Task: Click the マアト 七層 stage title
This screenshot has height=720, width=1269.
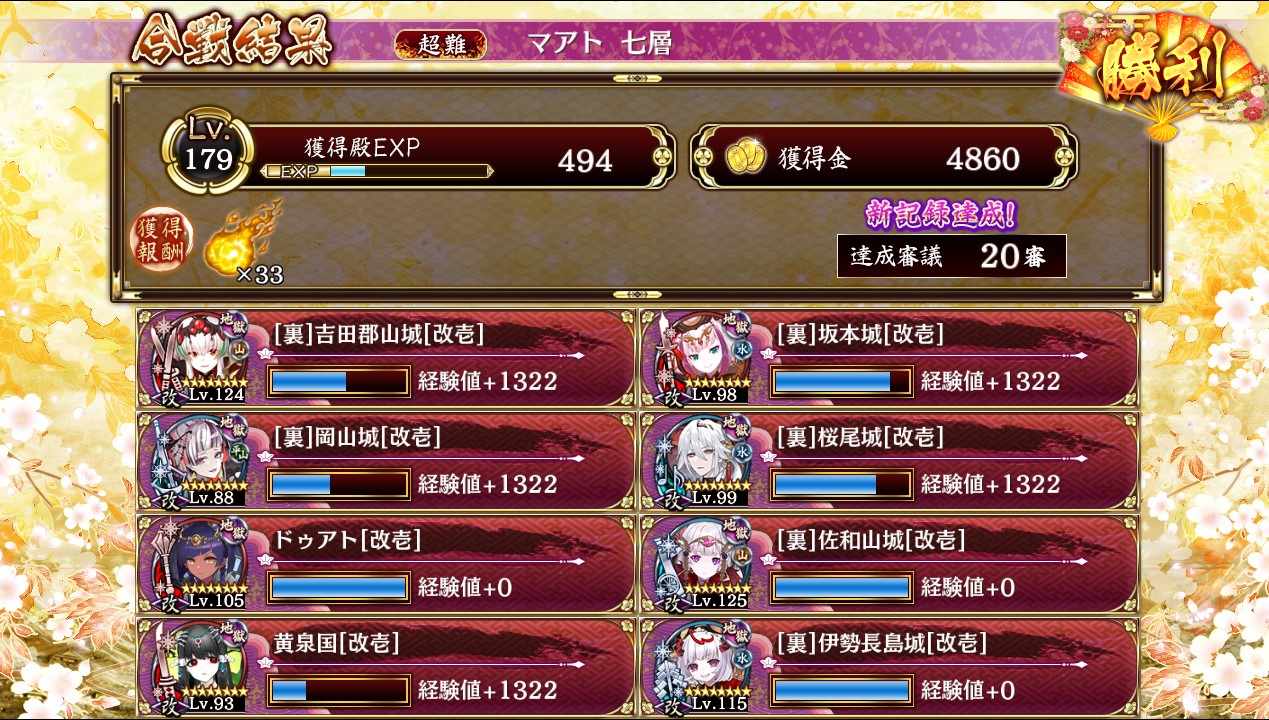Action: tap(599, 43)
